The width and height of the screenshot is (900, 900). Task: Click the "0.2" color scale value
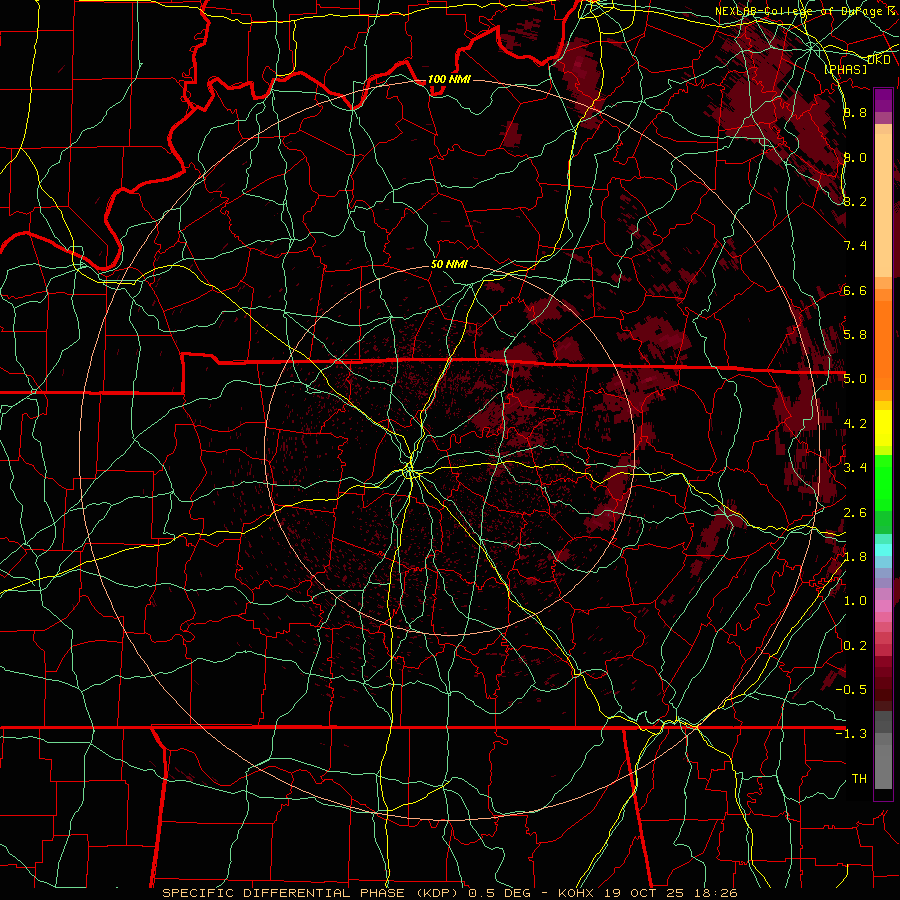pos(855,646)
